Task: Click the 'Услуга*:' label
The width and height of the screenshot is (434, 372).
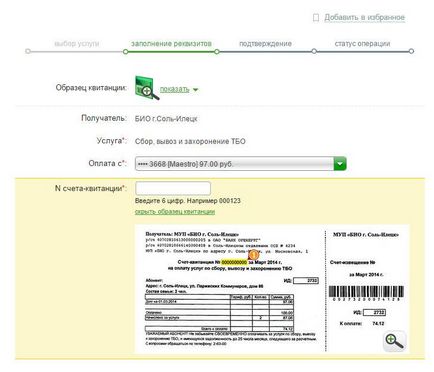Action: [112, 141]
